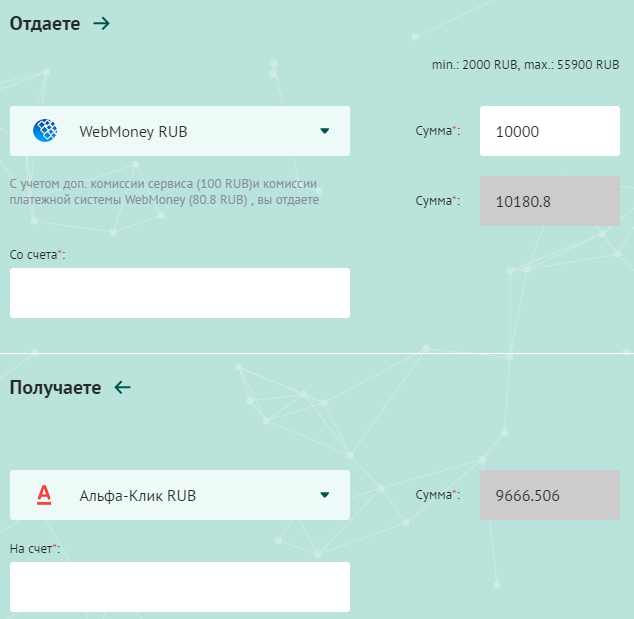
Task: Click the Отдаете heading
Action: 45,23
